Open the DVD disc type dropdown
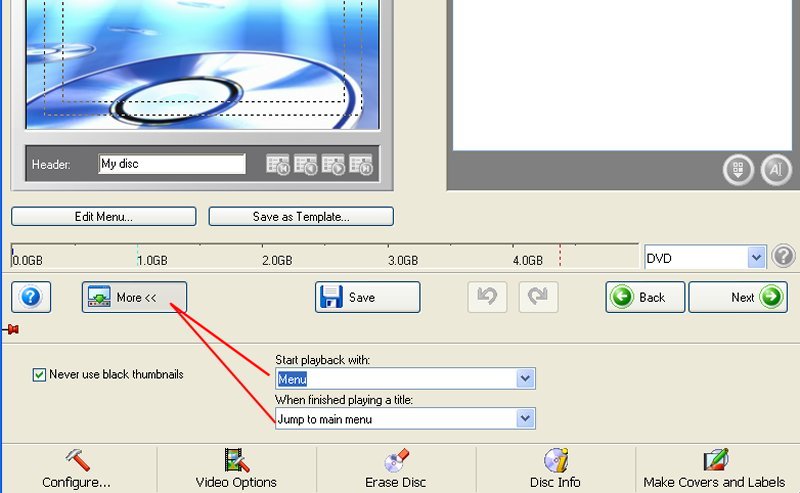 756,258
